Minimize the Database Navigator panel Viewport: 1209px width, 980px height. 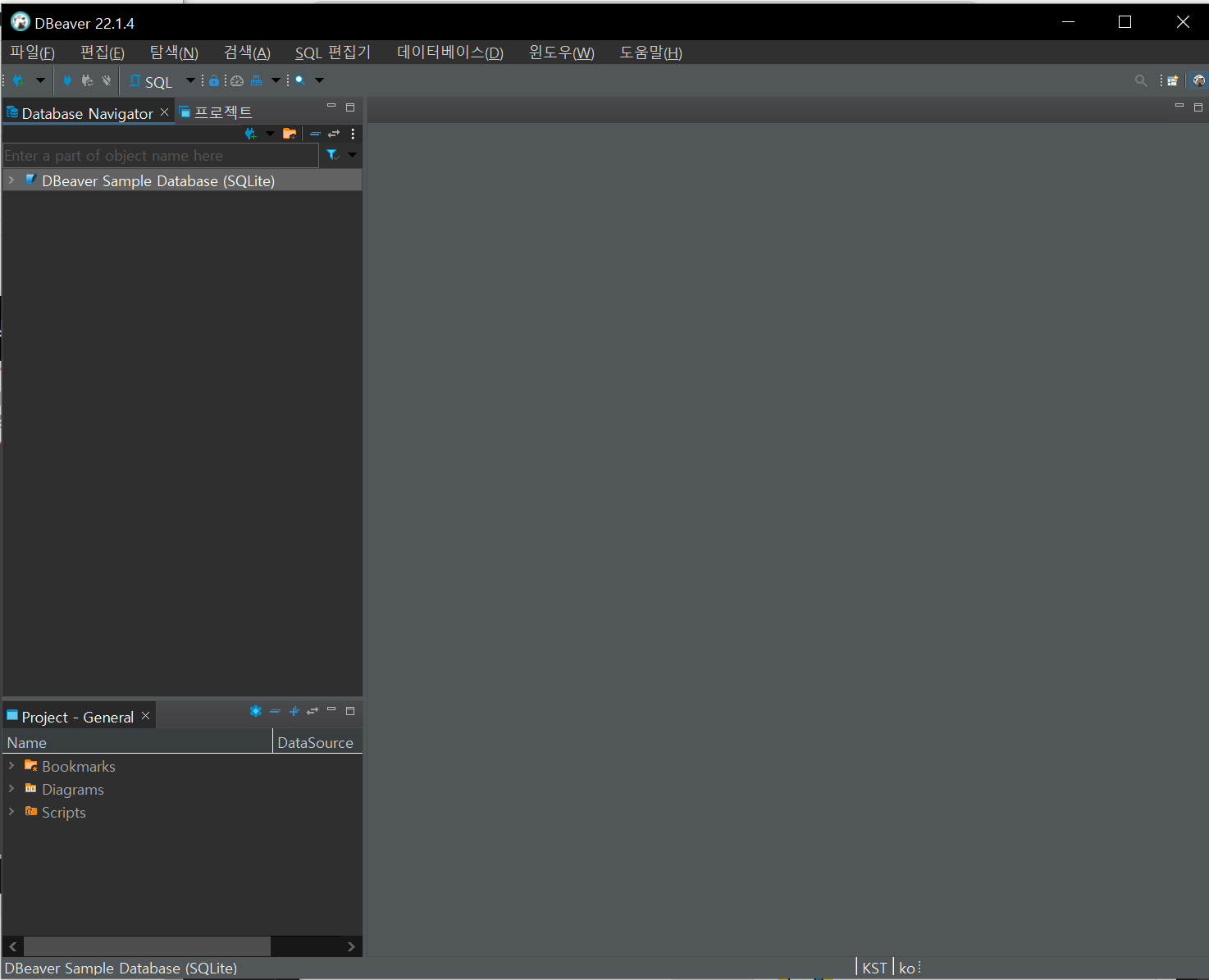pyautogui.click(x=331, y=107)
